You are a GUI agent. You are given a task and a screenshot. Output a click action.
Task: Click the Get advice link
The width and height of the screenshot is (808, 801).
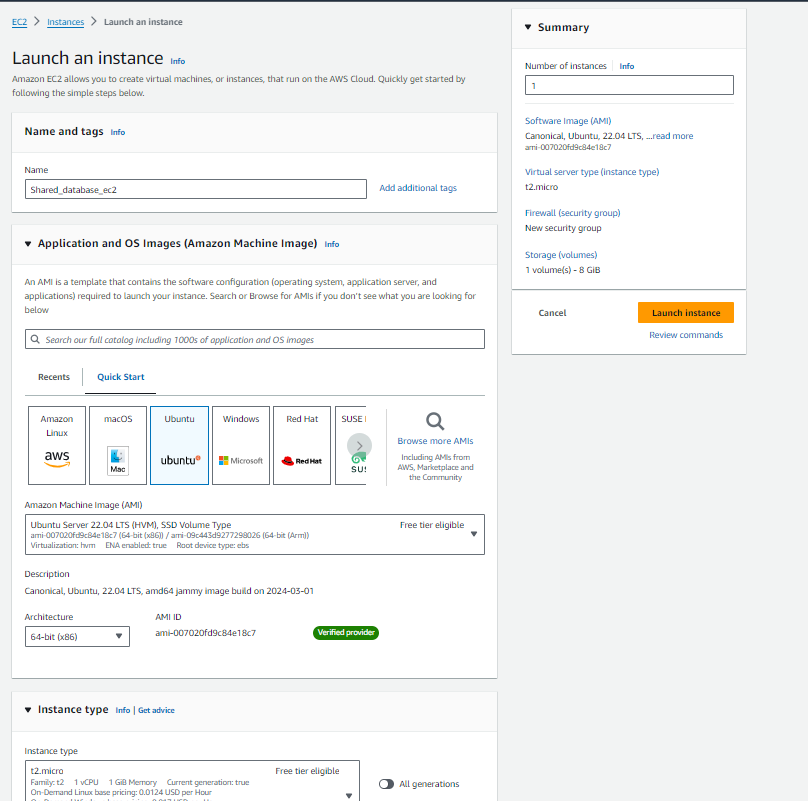click(x=156, y=710)
